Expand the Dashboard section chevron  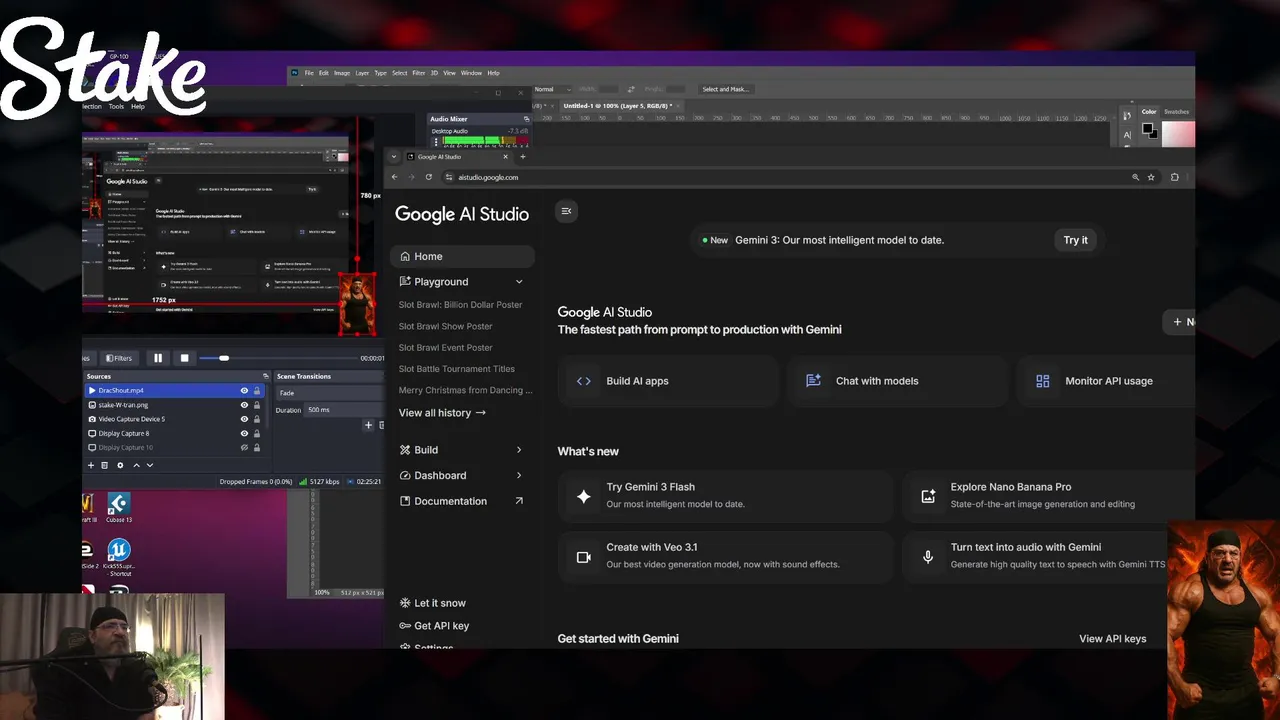[x=518, y=475]
